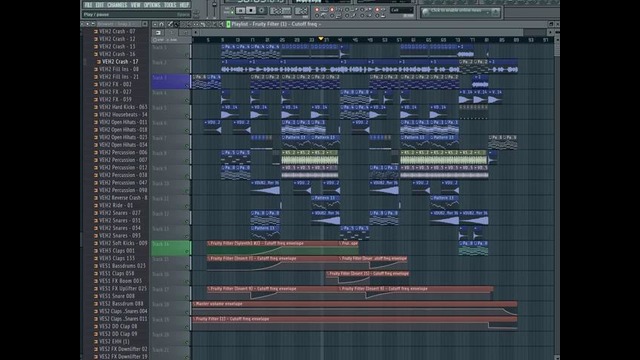Click the transport Record button
This screenshot has width=640, height=360.
point(262,11)
